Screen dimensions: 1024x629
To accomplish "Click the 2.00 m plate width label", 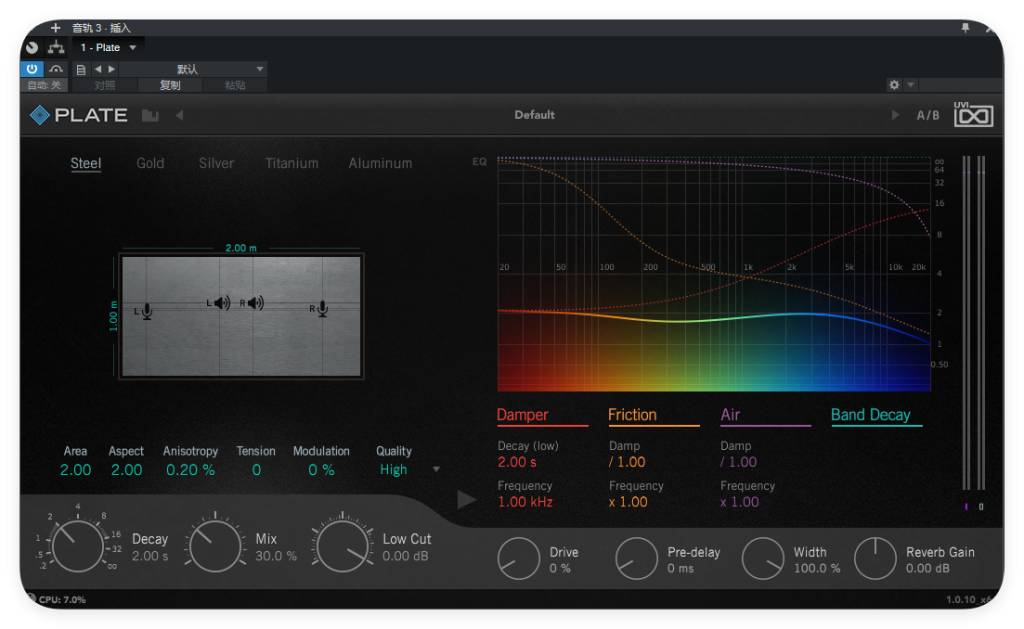I will (x=241, y=248).
